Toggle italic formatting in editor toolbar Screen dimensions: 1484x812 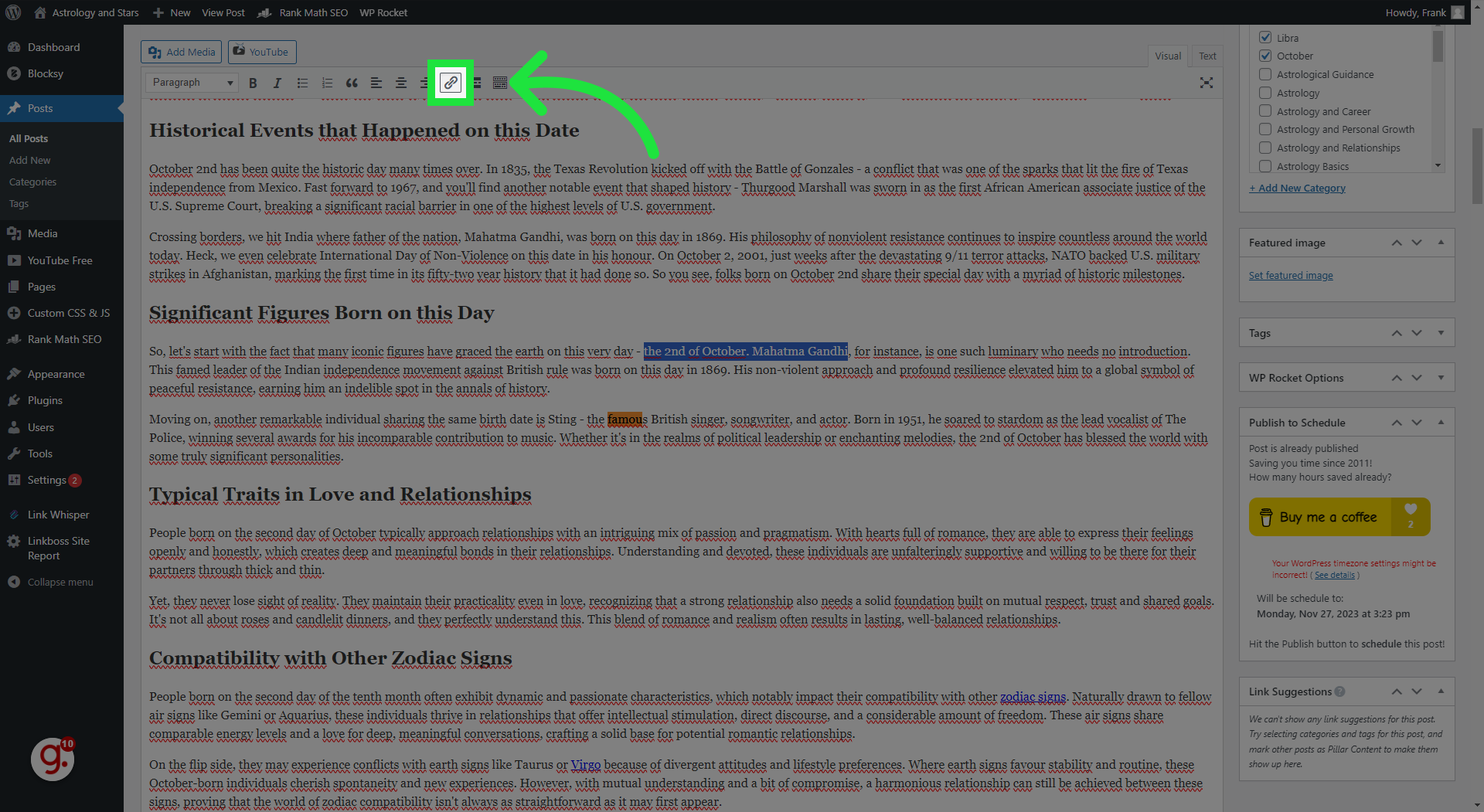click(277, 83)
